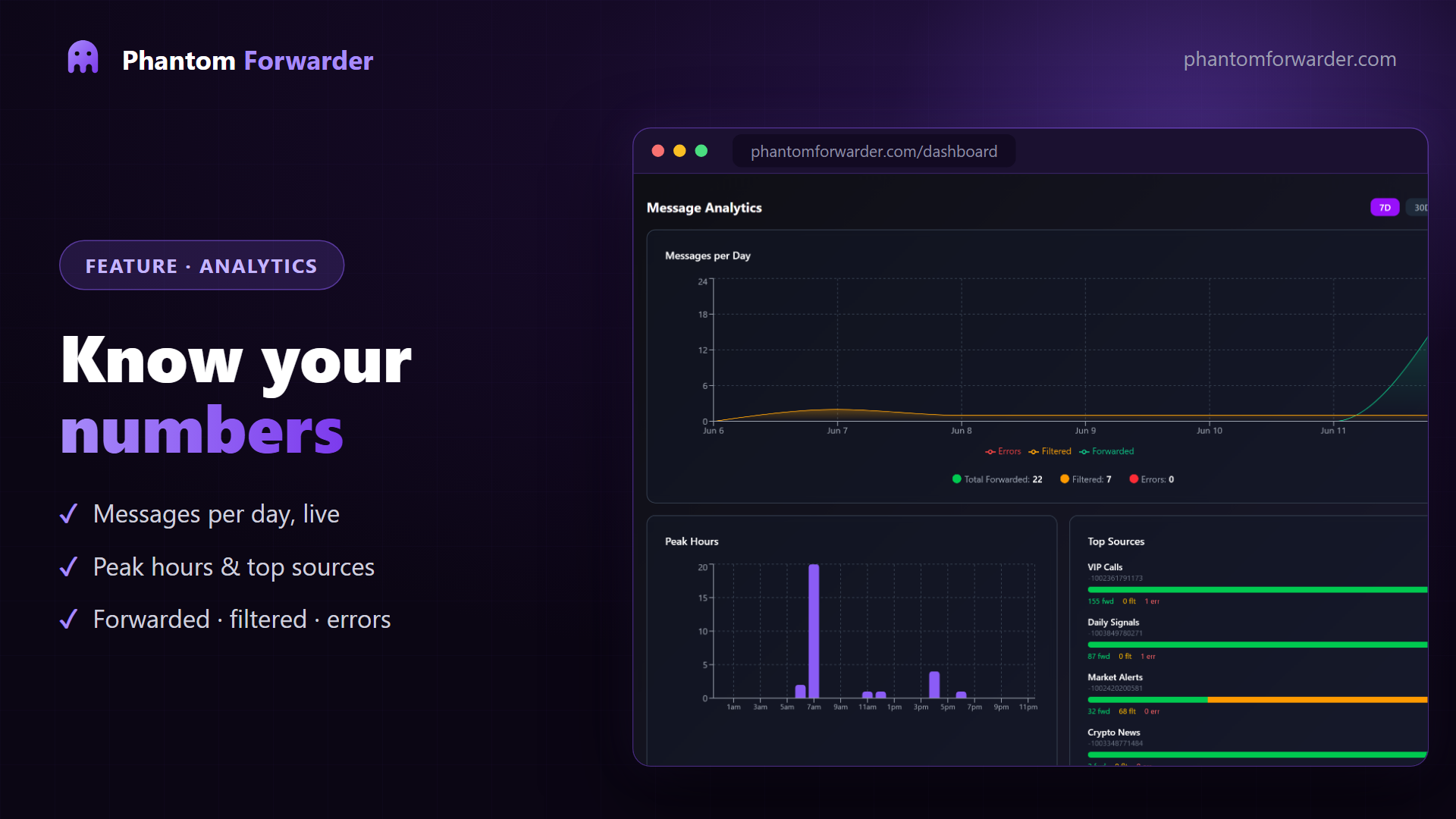Open the phantomforwarder.com link at top right
The width and height of the screenshot is (1456, 819).
[x=1289, y=59]
